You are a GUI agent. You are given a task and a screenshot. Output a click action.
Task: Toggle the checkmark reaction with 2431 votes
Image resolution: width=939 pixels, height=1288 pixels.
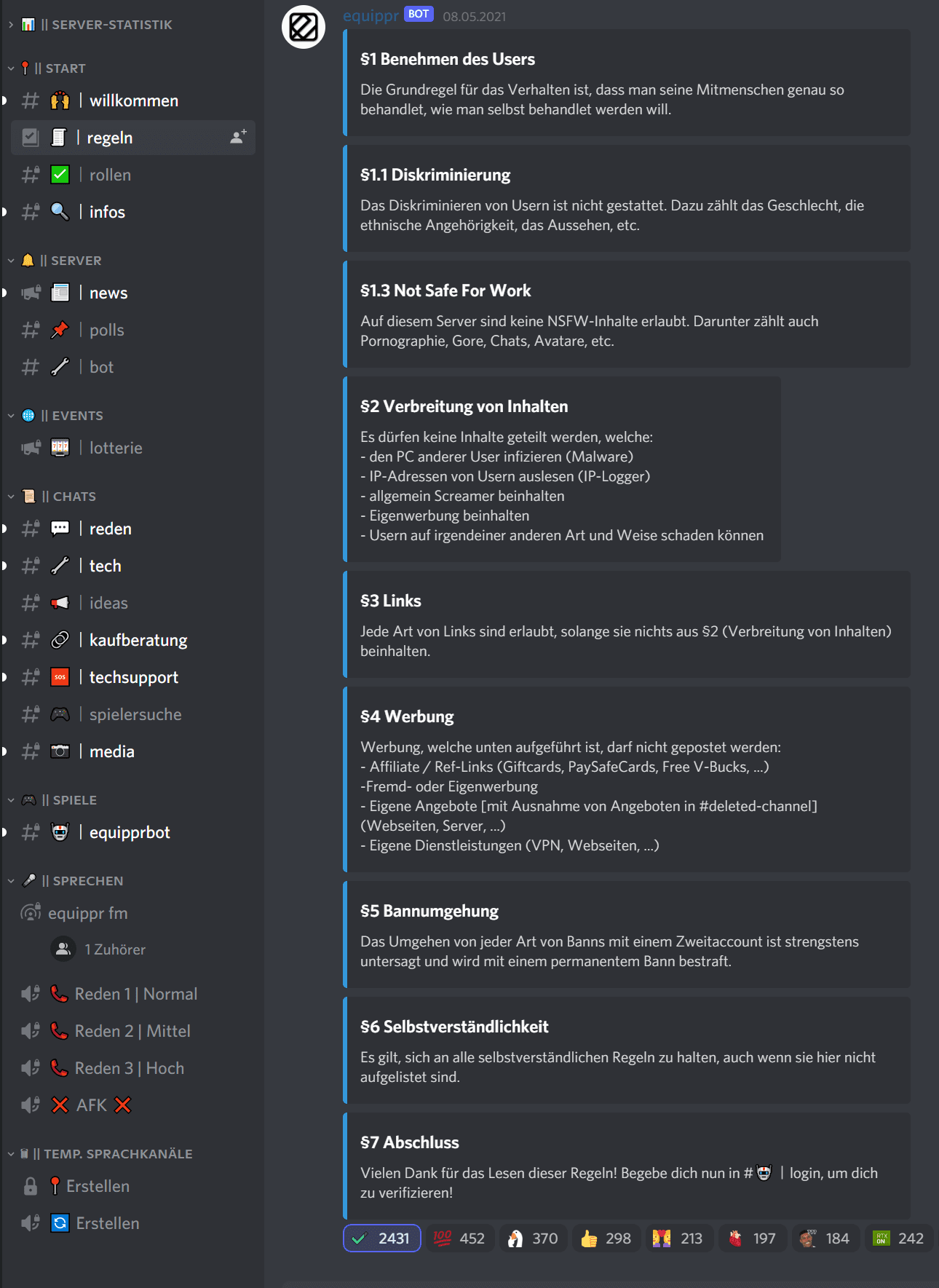382,1238
